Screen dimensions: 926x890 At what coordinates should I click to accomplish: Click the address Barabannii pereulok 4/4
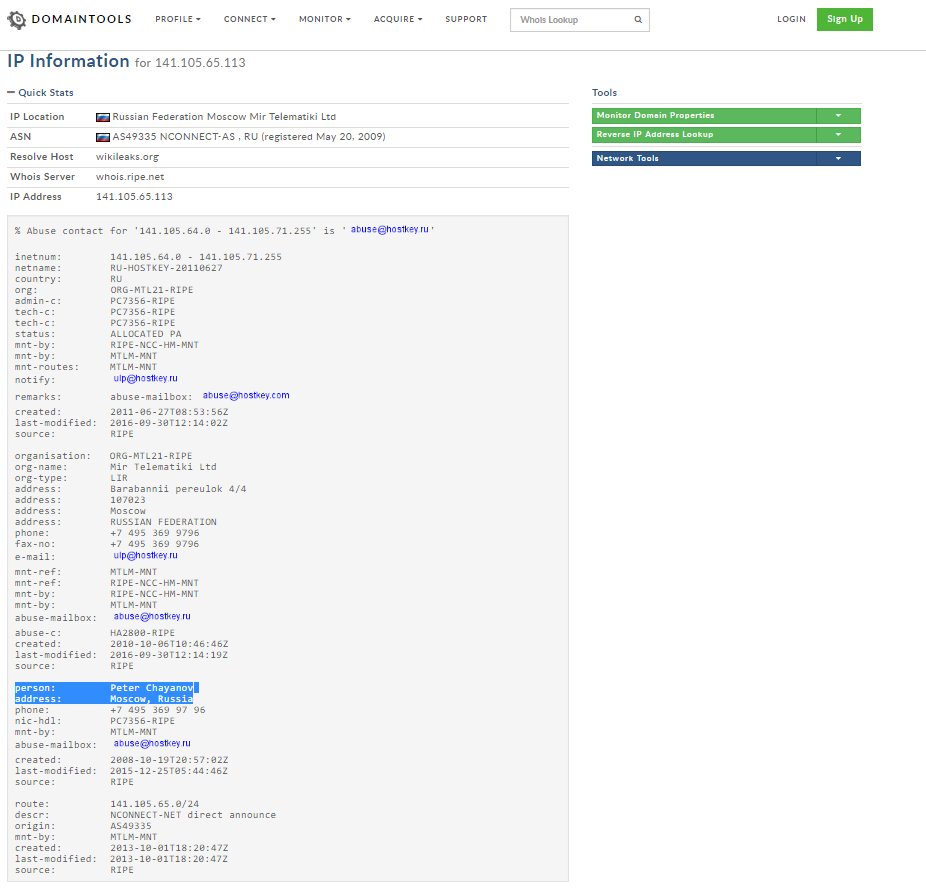tap(178, 488)
